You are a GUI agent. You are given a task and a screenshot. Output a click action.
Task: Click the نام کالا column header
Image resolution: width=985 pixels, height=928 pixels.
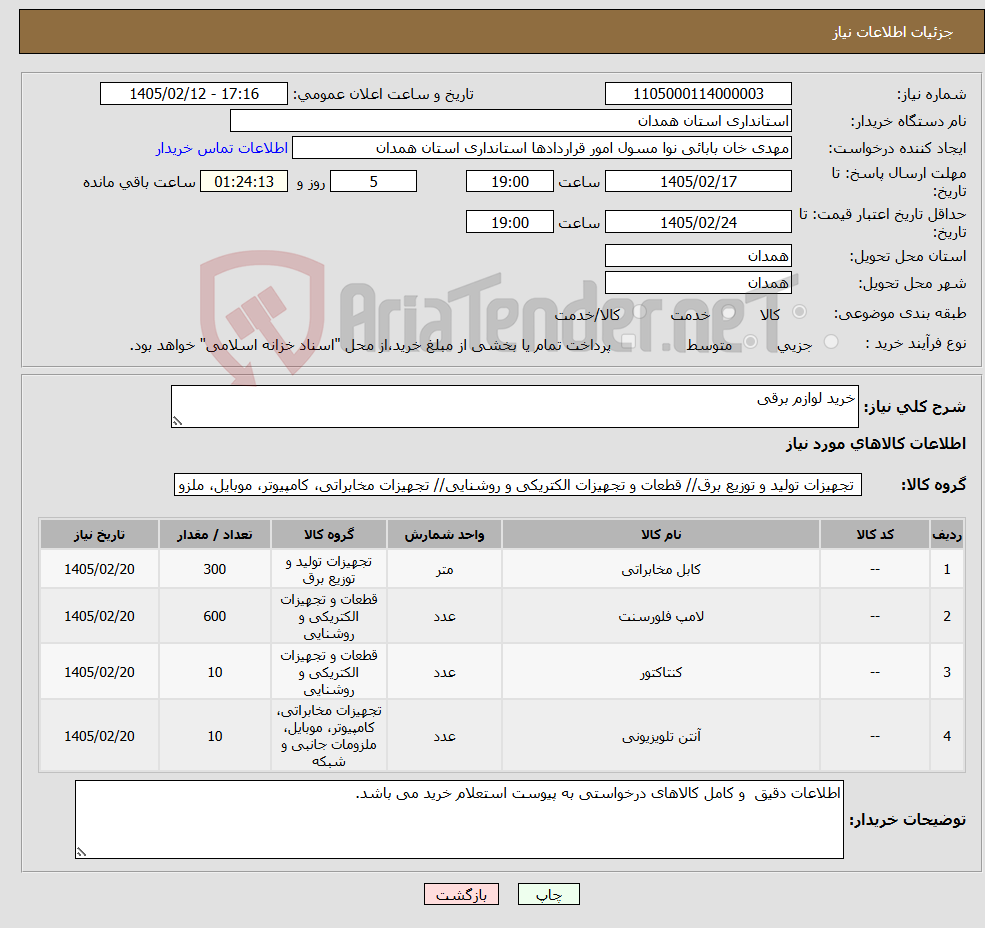click(661, 534)
